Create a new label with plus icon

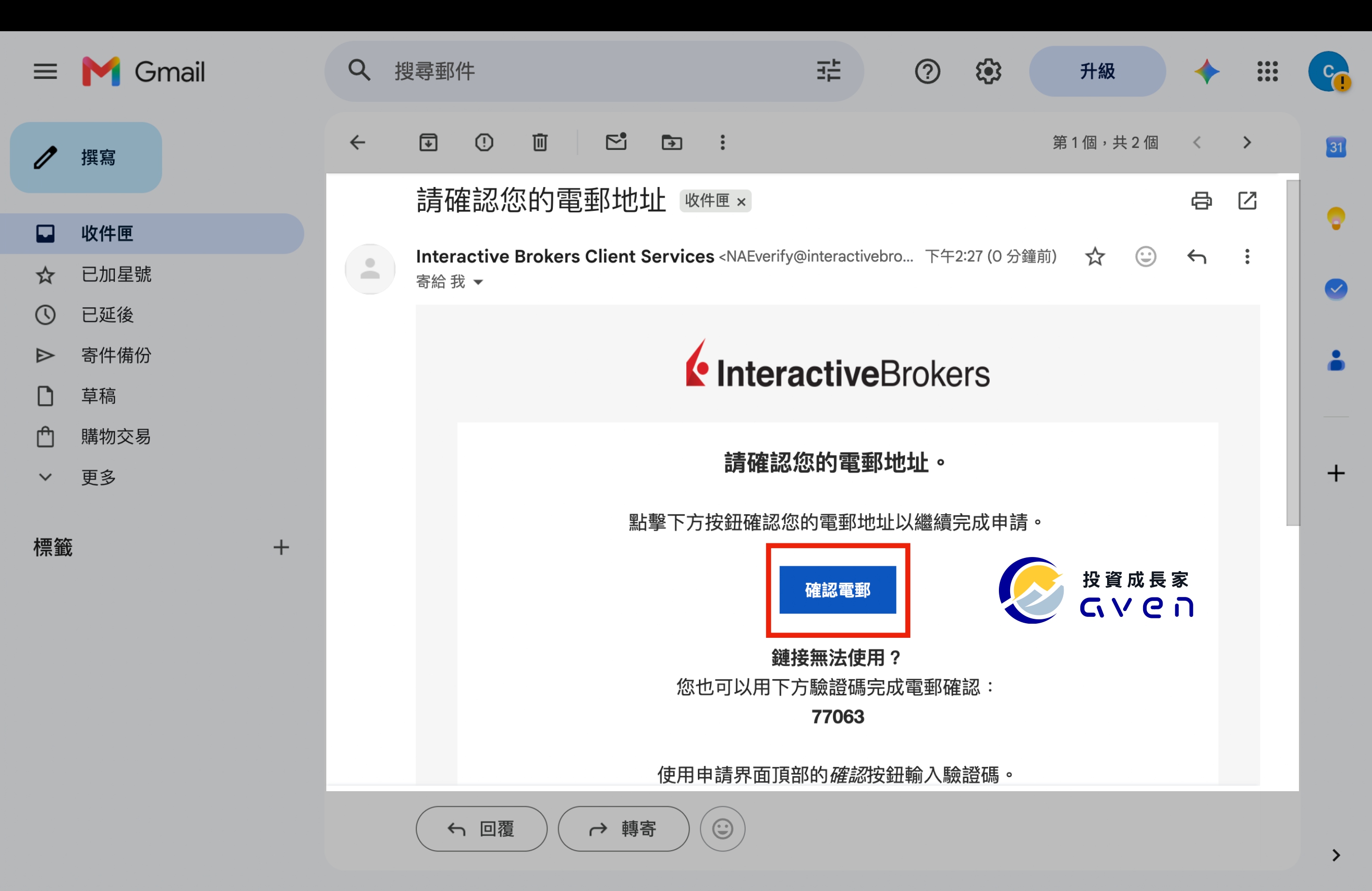(x=281, y=547)
